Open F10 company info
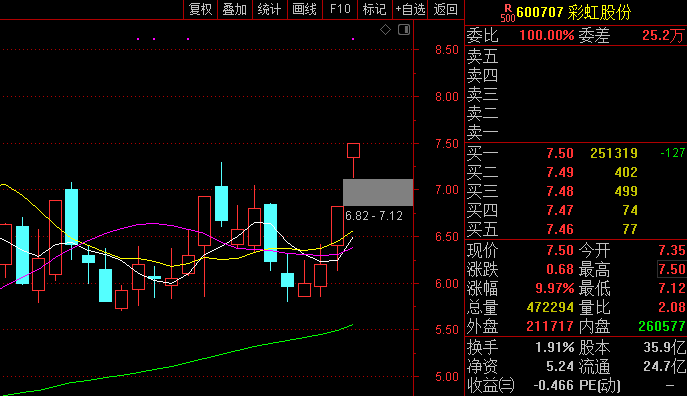 tap(340, 9)
